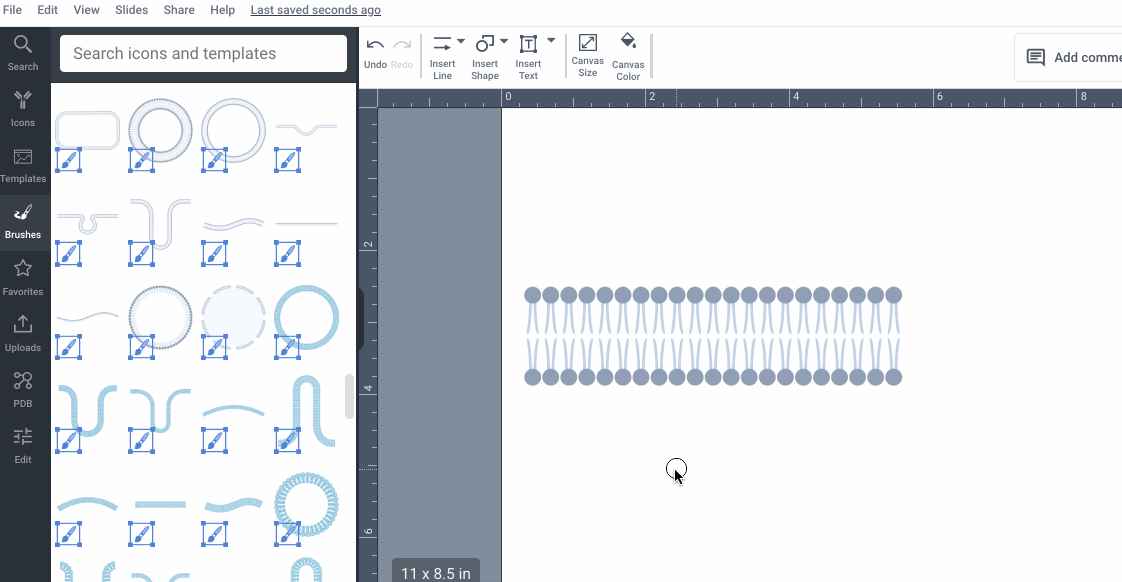Select the lipid bilayer on the canvas
Screen dimensions: 1122x582
pyautogui.click(x=713, y=336)
